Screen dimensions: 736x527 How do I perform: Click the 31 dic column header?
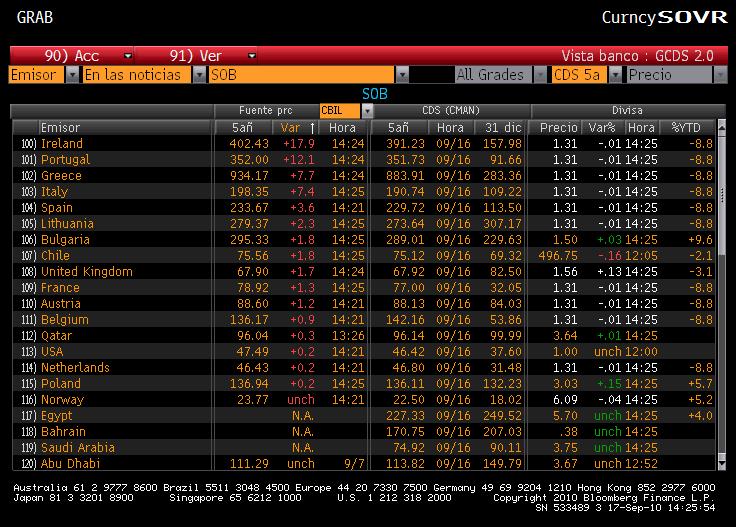pyautogui.click(x=501, y=128)
